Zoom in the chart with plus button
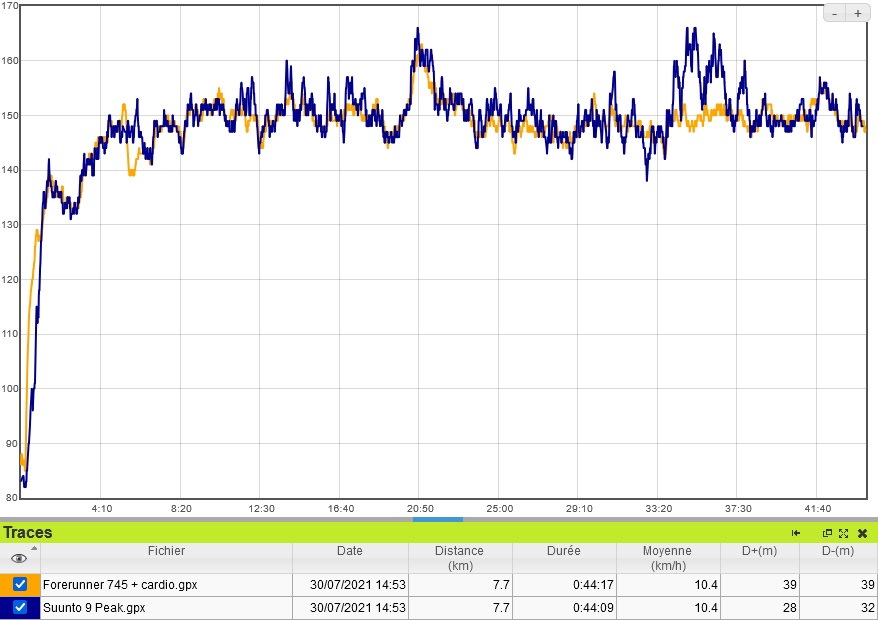The image size is (878, 620). [x=858, y=13]
